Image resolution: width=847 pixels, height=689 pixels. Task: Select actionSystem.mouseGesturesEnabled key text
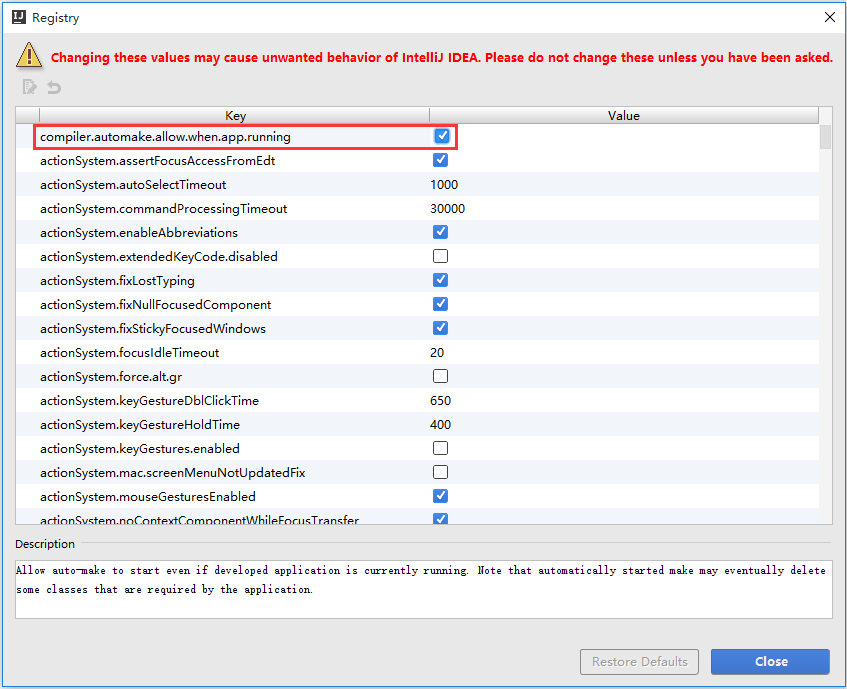[x=148, y=497]
